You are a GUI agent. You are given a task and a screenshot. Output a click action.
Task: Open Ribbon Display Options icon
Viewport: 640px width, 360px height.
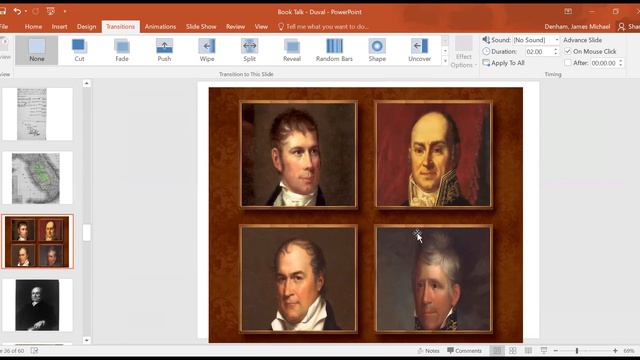click(568, 11)
